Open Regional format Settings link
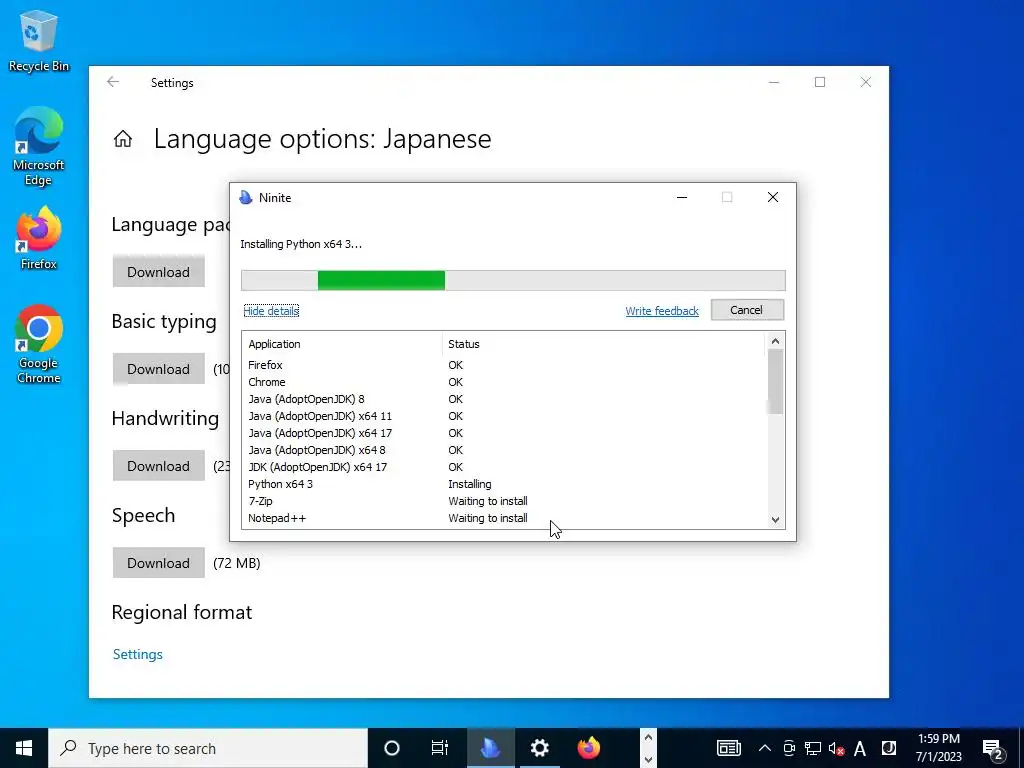This screenshot has height=768, width=1024. click(x=138, y=654)
